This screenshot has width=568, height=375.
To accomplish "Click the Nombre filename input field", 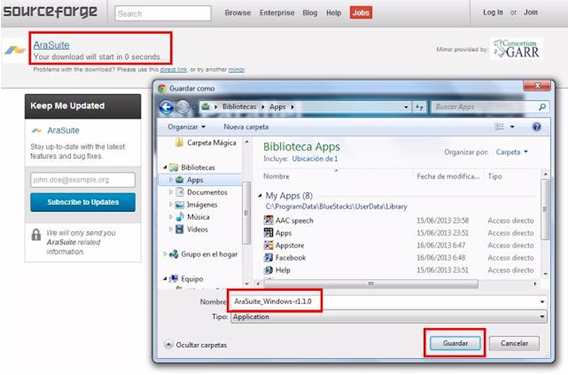I will pos(387,301).
